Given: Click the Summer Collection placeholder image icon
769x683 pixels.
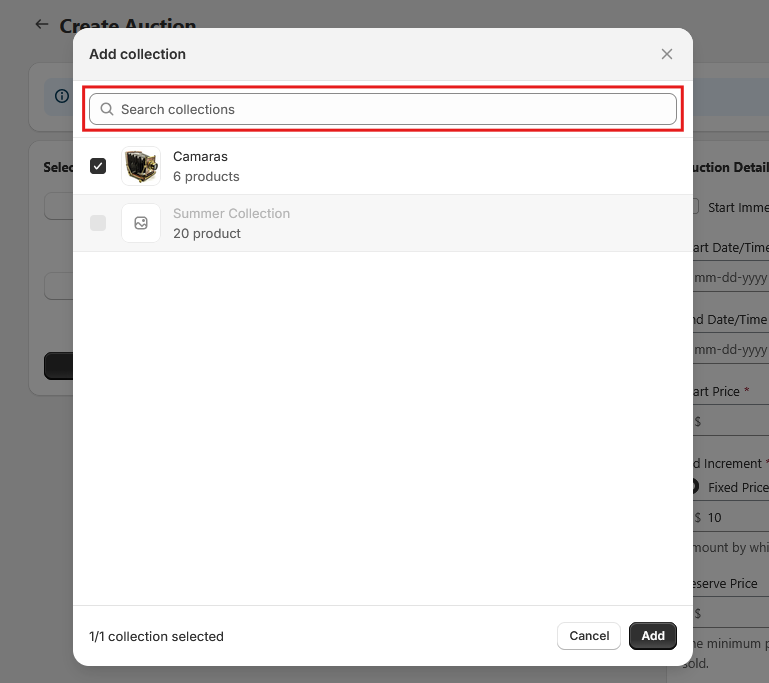Looking at the screenshot, I should pos(141,223).
